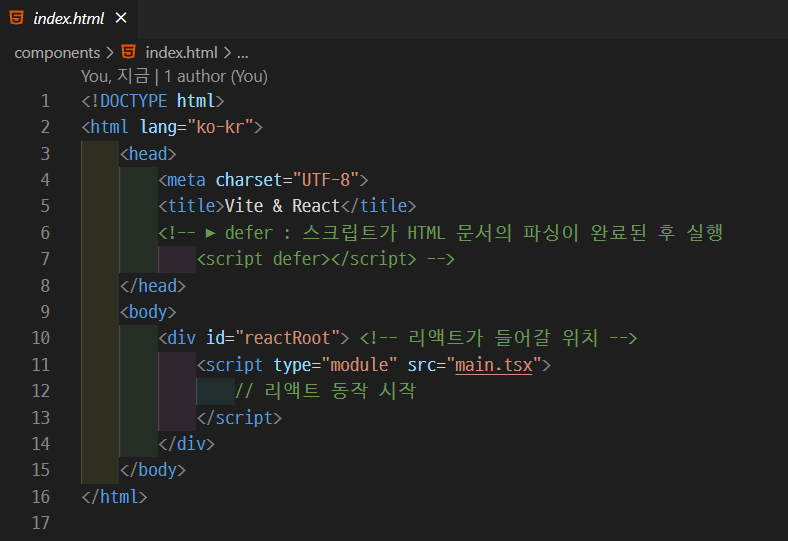Click the HTML5 icon in the breadcrumb

click(x=129, y=52)
